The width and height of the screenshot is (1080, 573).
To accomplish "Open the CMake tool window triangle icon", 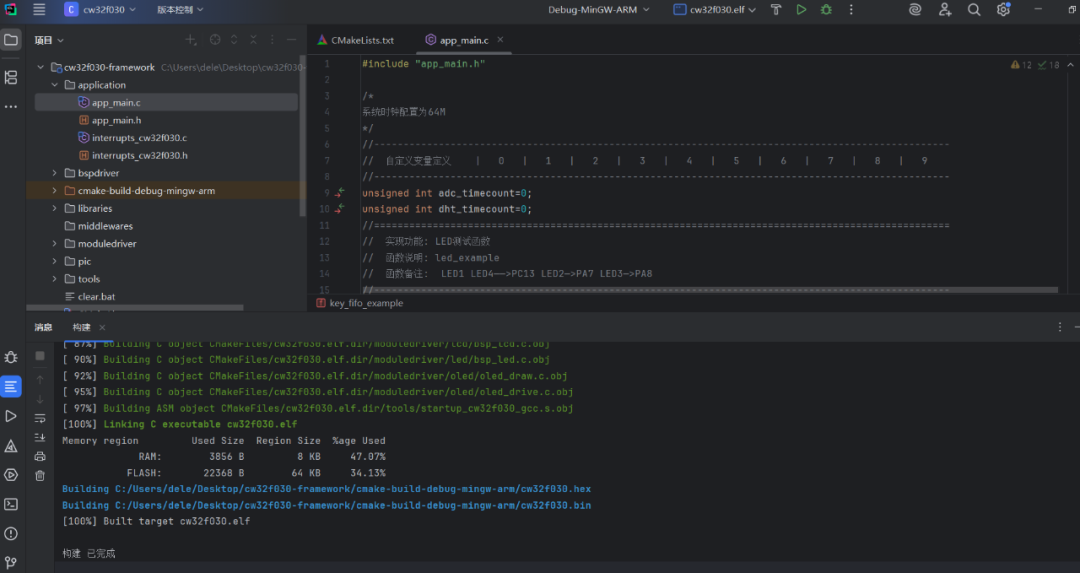I will [11, 446].
